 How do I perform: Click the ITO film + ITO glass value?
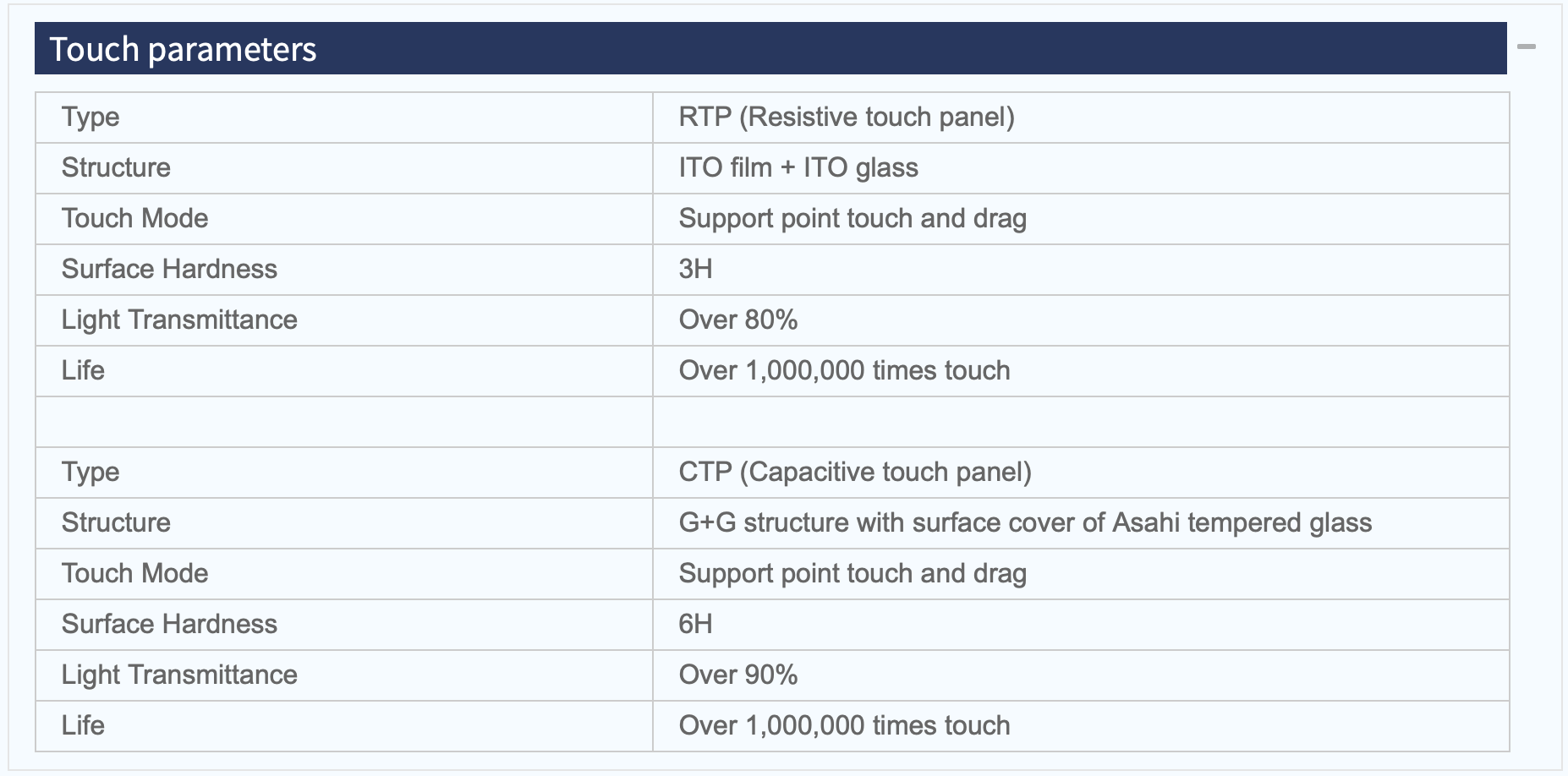[798, 167]
